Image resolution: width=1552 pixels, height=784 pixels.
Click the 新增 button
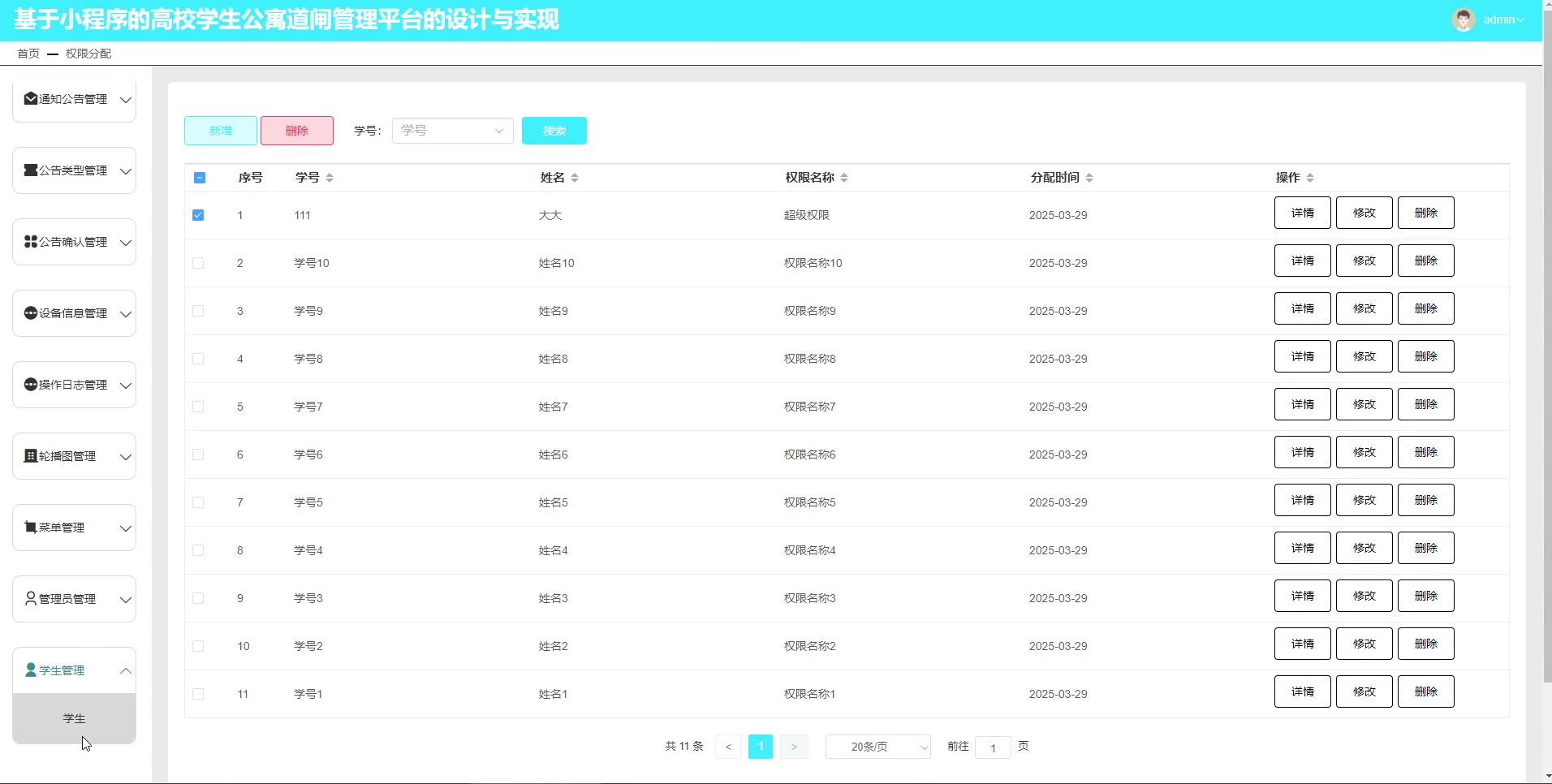221,131
